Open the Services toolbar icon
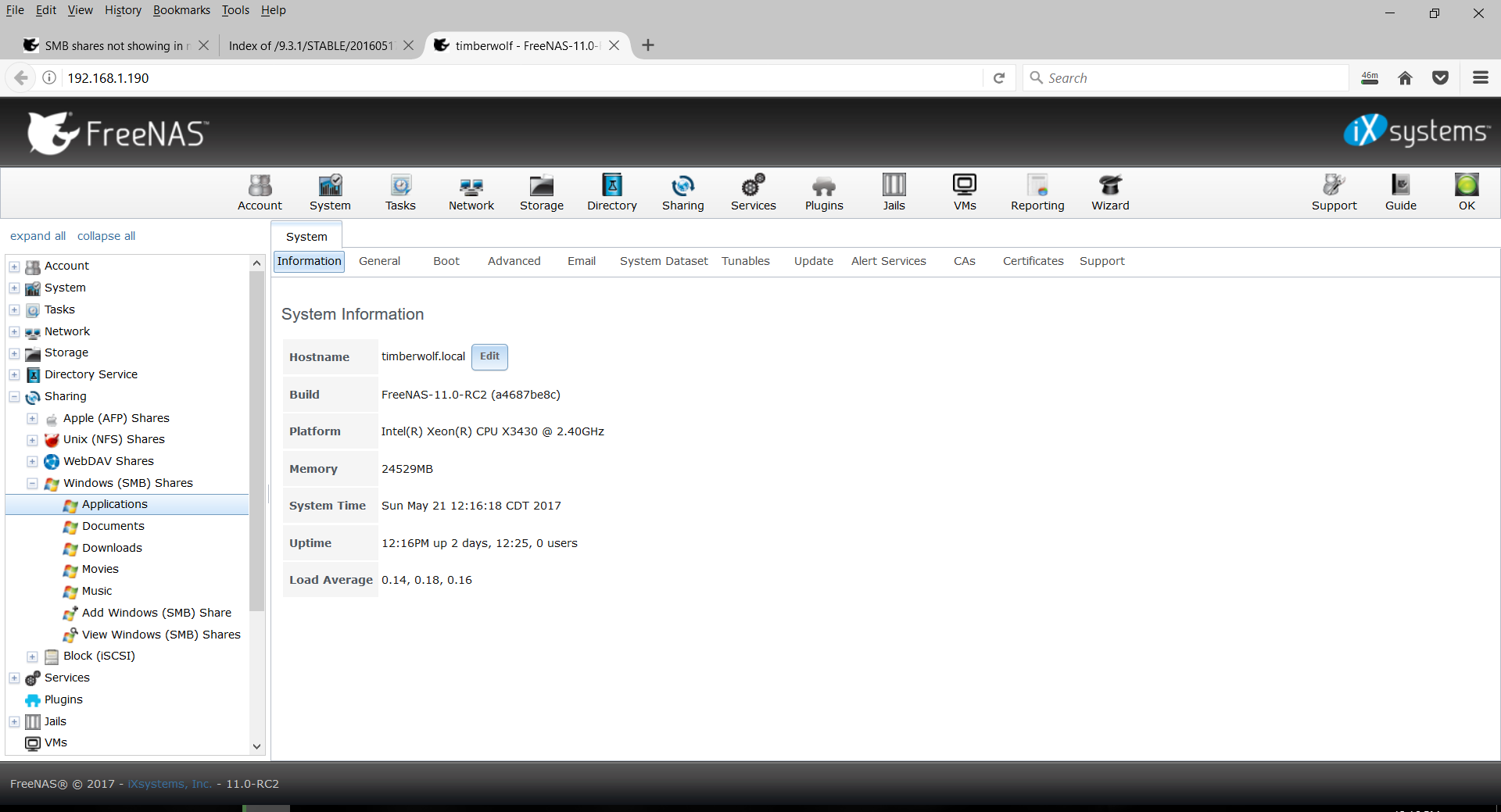This screenshot has width=1501, height=812. click(754, 192)
